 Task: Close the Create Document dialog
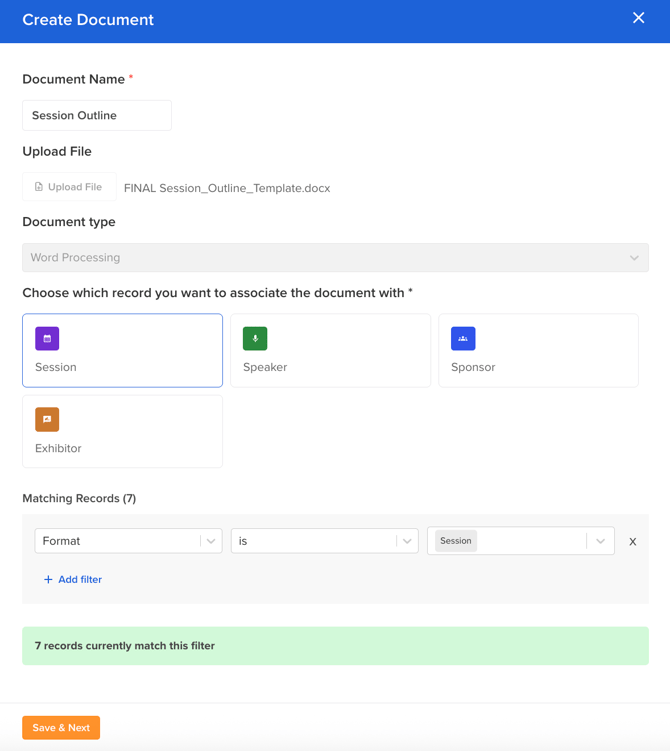click(x=638, y=18)
